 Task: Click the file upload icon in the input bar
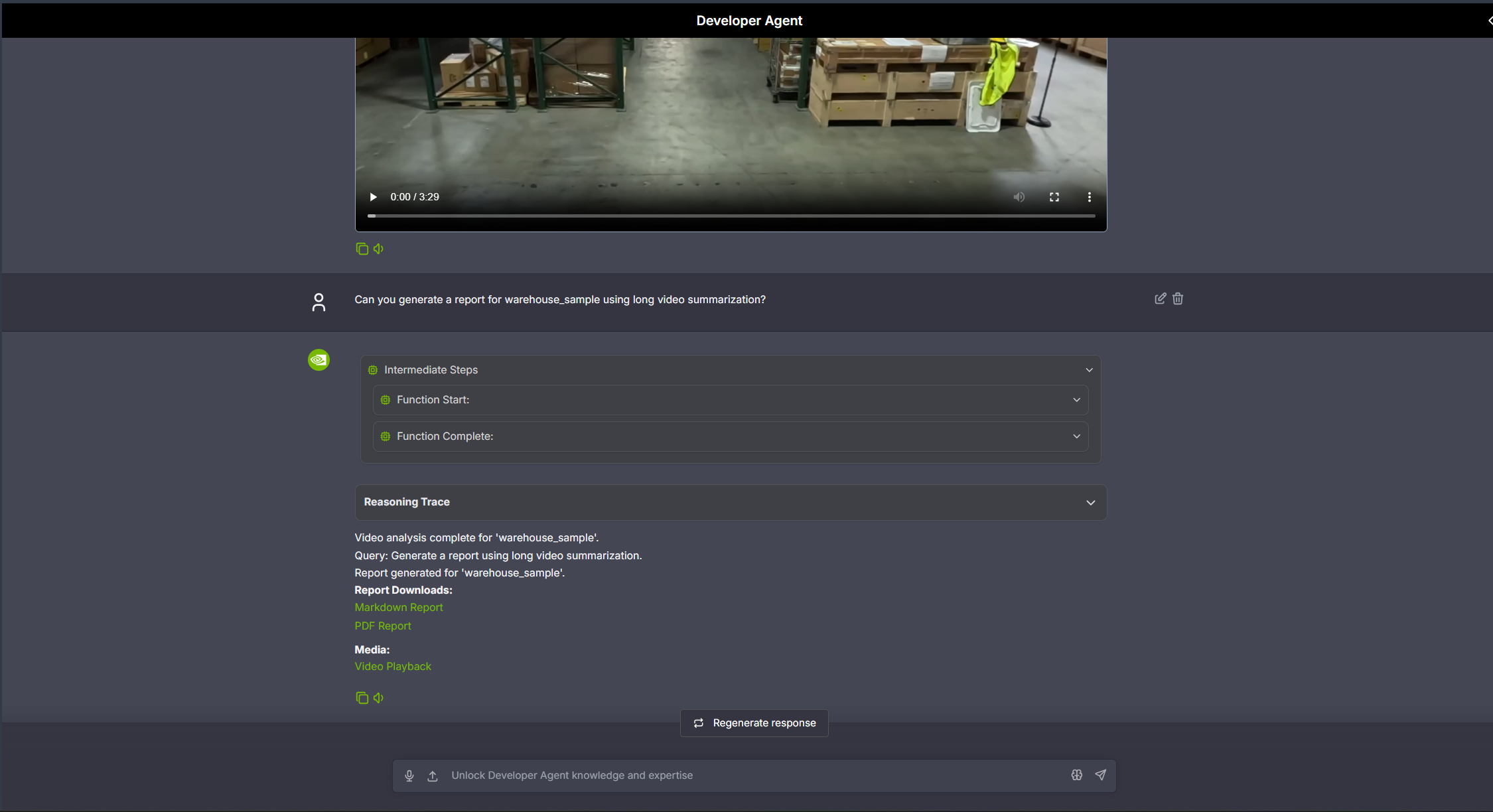pyautogui.click(x=432, y=775)
